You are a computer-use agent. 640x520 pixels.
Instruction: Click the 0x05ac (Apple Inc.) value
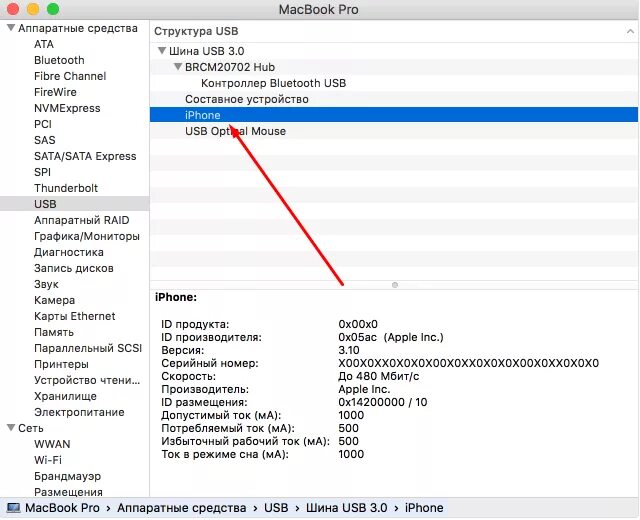click(x=391, y=337)
